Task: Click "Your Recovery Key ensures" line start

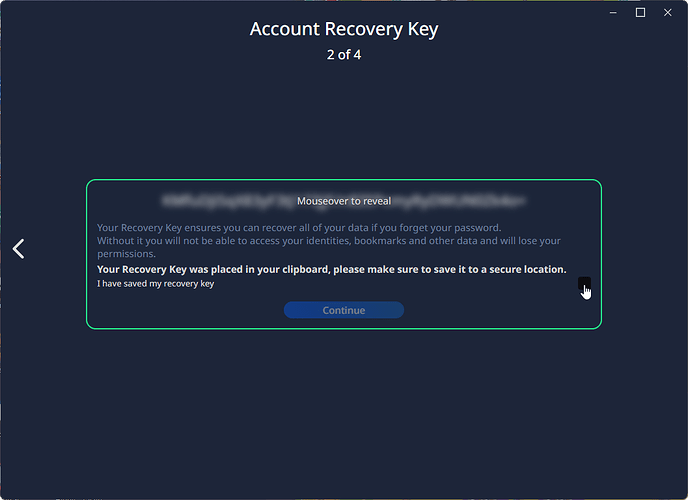Action: 130,227
